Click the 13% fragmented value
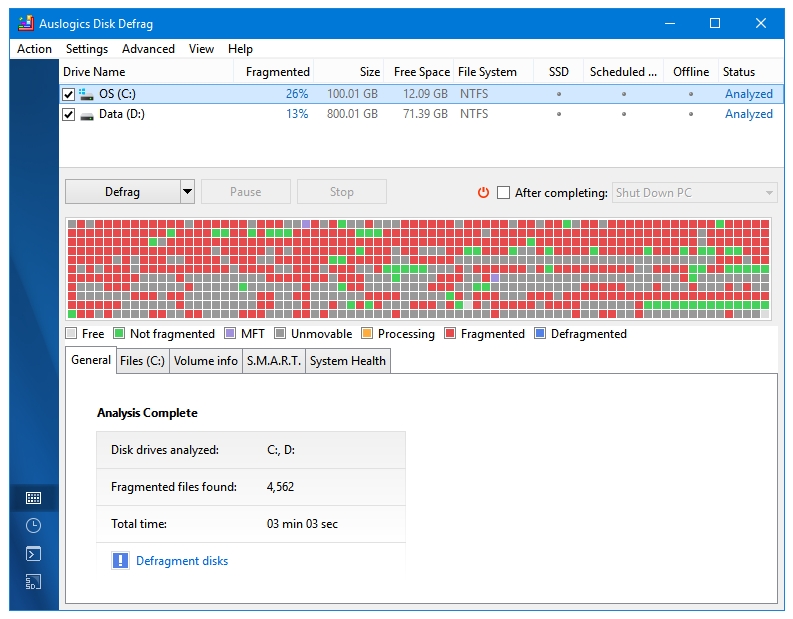 point(297,114)
